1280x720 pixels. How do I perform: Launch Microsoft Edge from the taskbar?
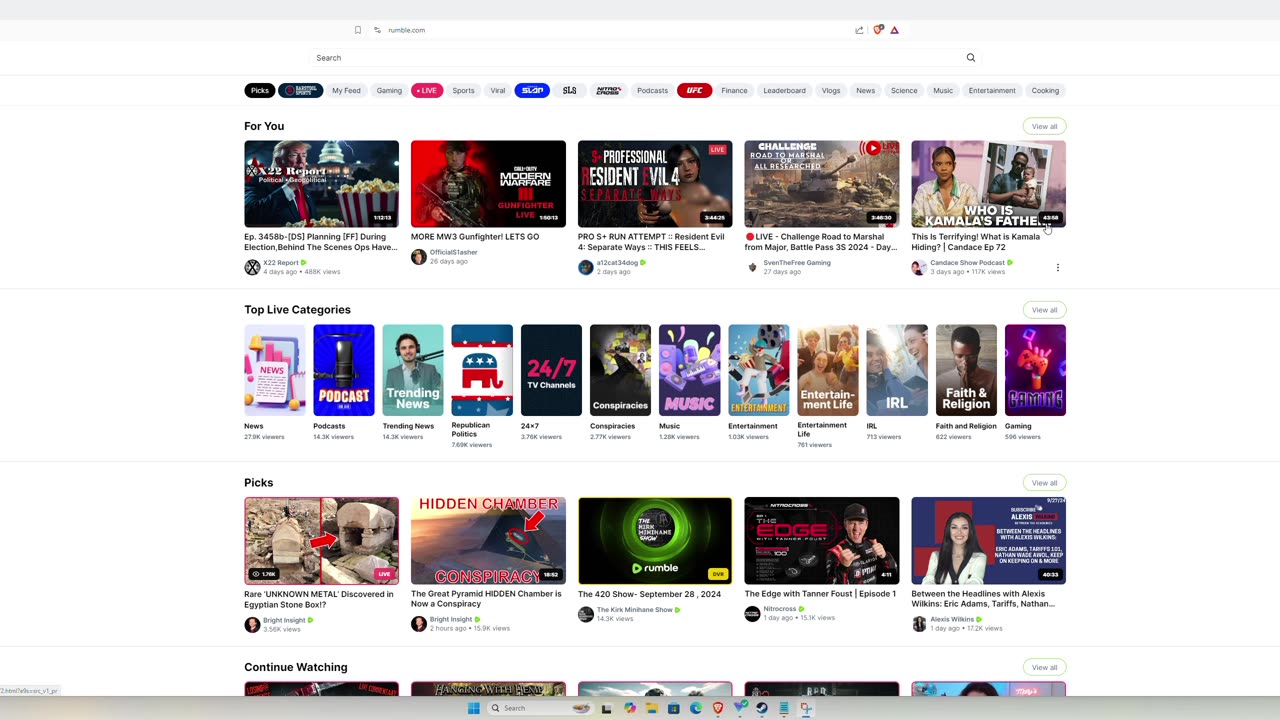click(x=695, y=708)
